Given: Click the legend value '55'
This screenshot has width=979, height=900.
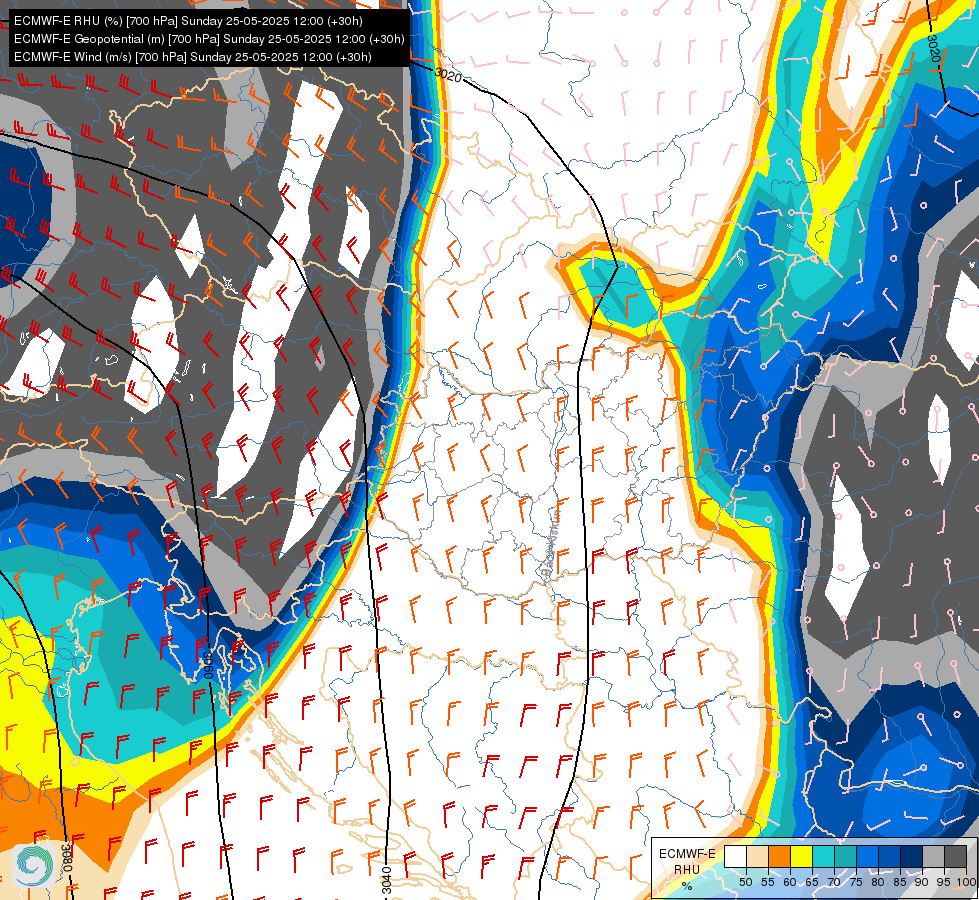Looking at the screenshot, I should click(x=767, y=883).
